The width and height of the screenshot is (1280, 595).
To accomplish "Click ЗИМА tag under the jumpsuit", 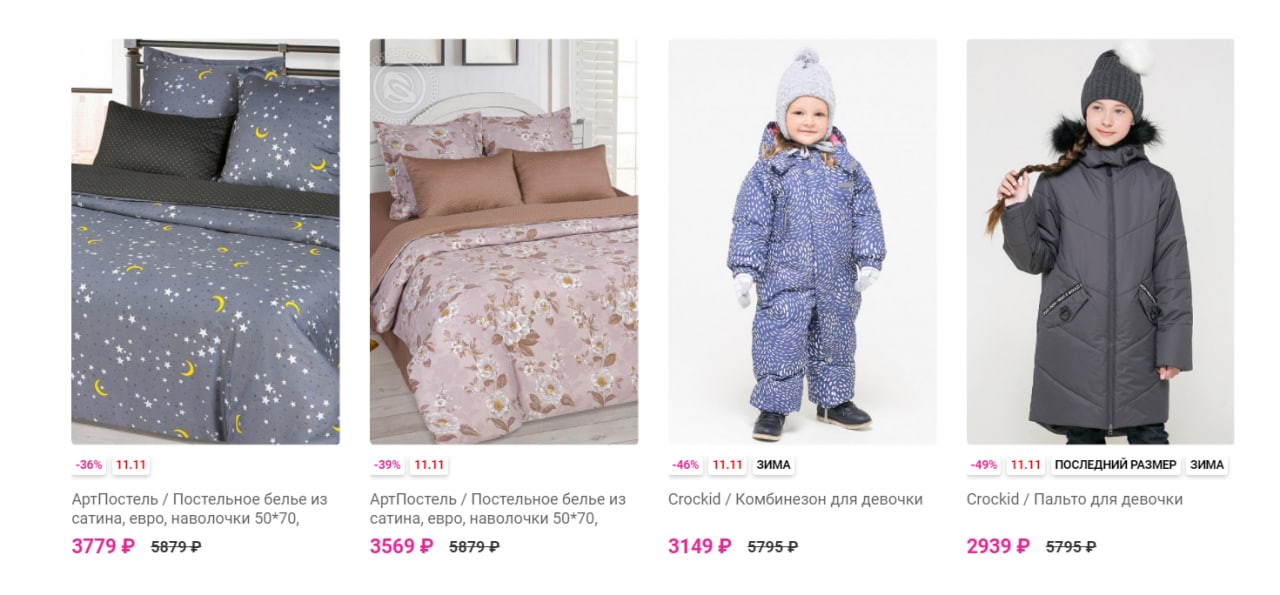I will tap(773, 465).
